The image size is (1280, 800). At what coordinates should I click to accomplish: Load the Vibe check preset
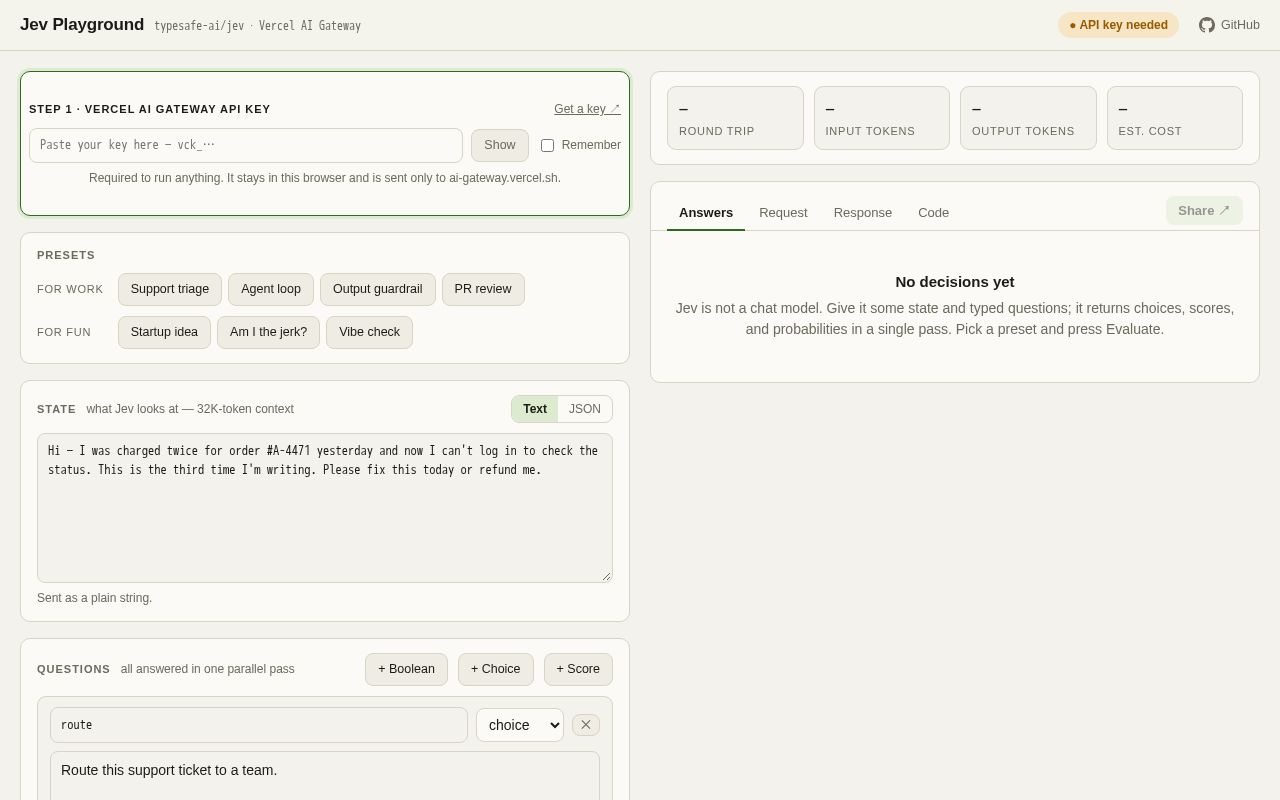point(369,332)
